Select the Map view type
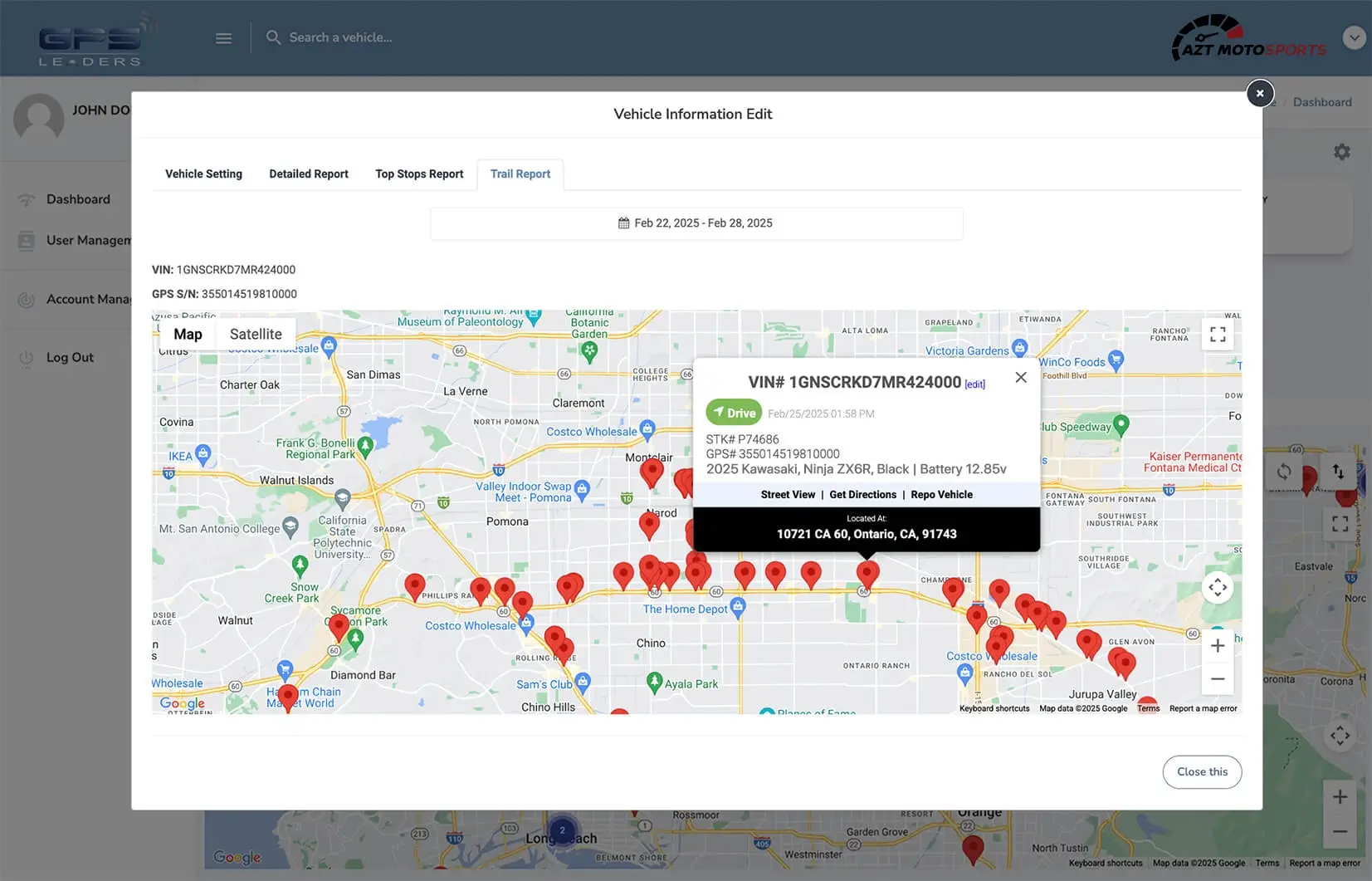The width and height of the screenshot is (1372, 881). tap(188, 335)
